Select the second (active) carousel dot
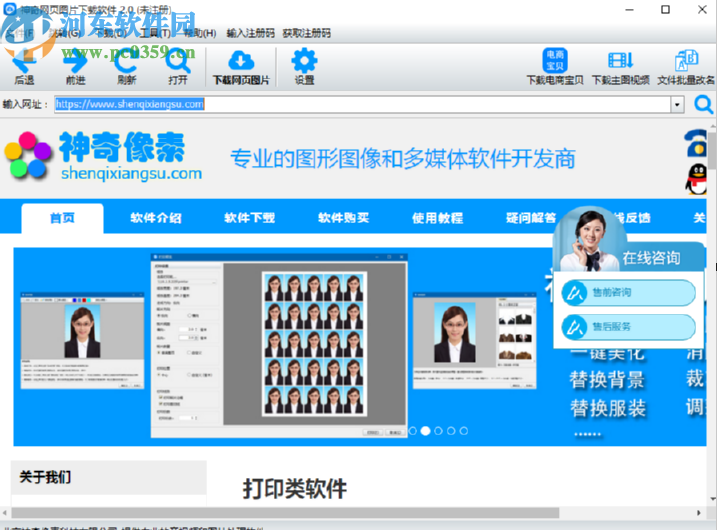 425,431
